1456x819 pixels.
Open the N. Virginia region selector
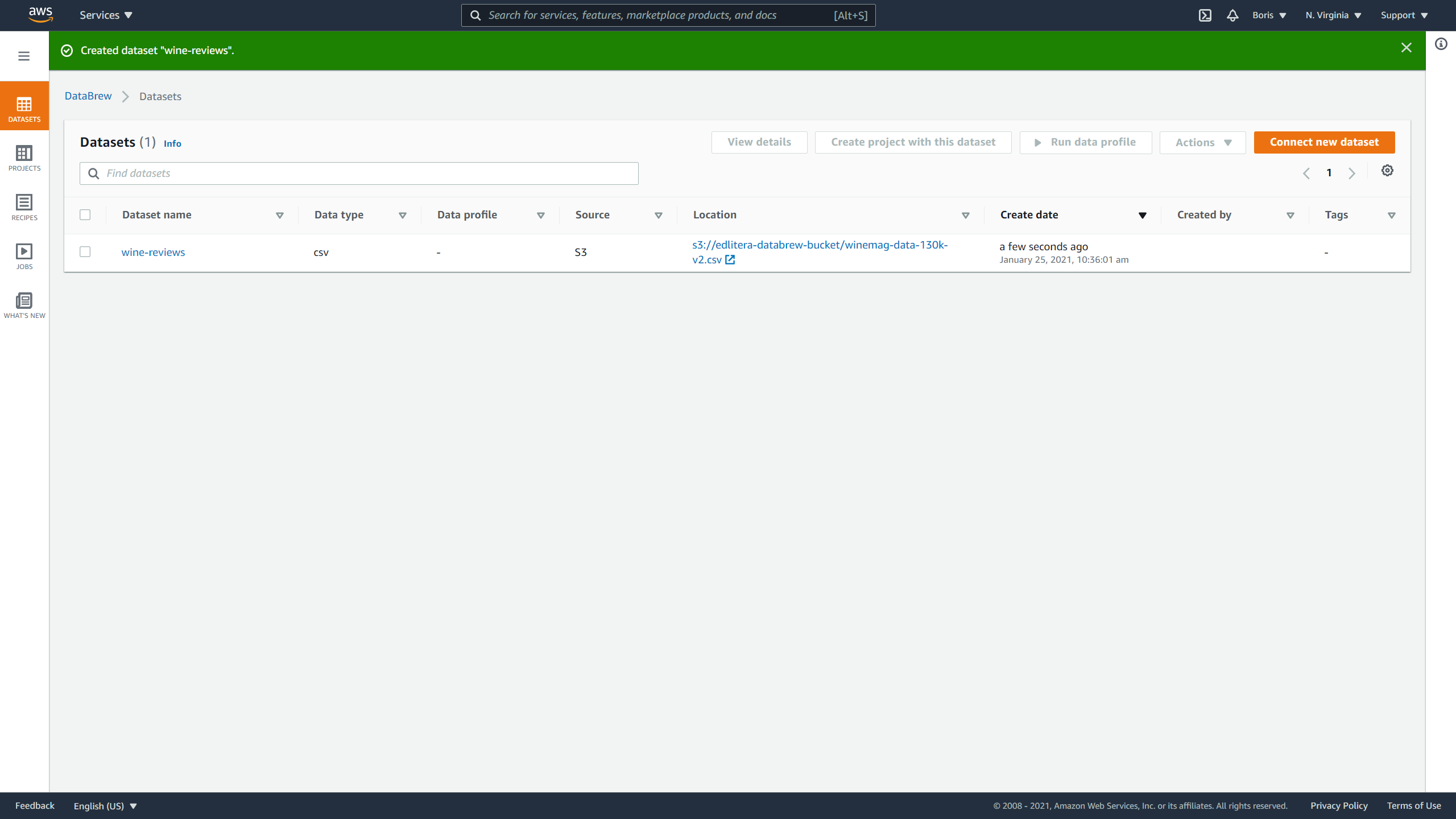click(1333, 15)
